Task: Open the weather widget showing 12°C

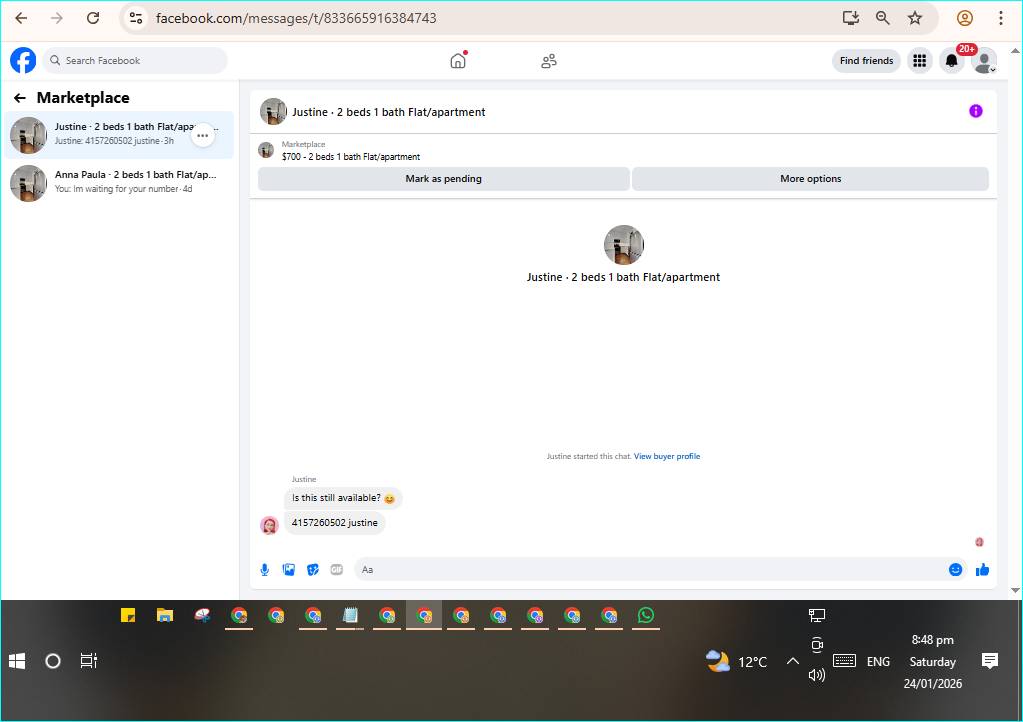Action: (x=737, y=661)
